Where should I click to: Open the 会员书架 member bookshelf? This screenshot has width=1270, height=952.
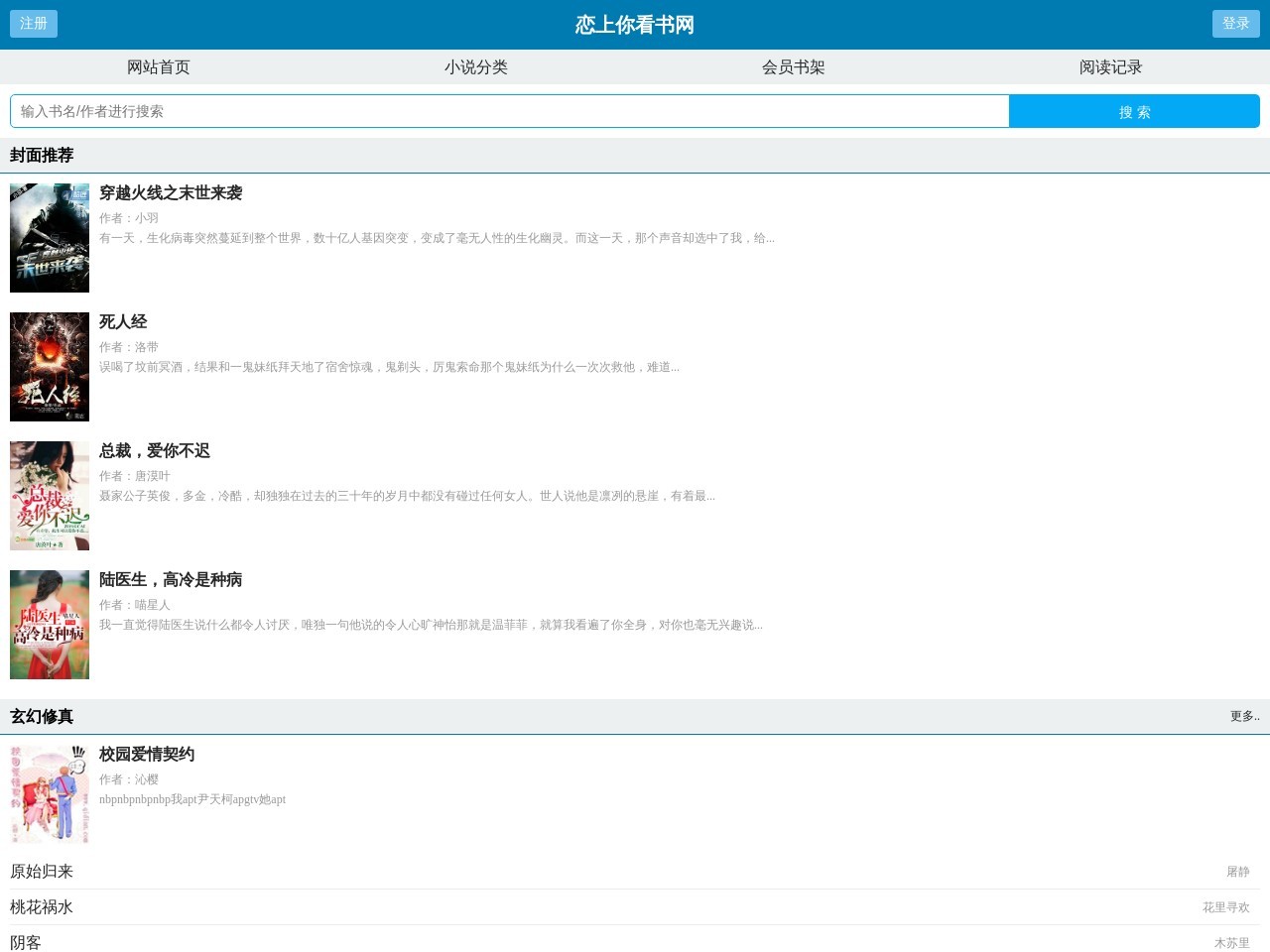(x=794, y=66)
